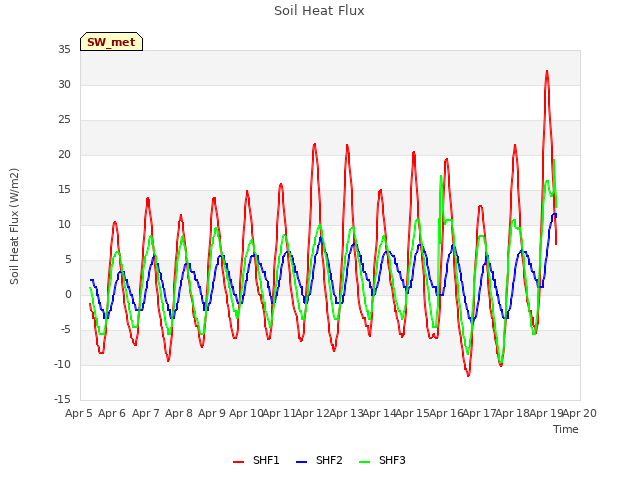Click the 30 y-axis tick label
This screenshot has height=480, width=640.
pyautogui.click(x=64, y=84)
